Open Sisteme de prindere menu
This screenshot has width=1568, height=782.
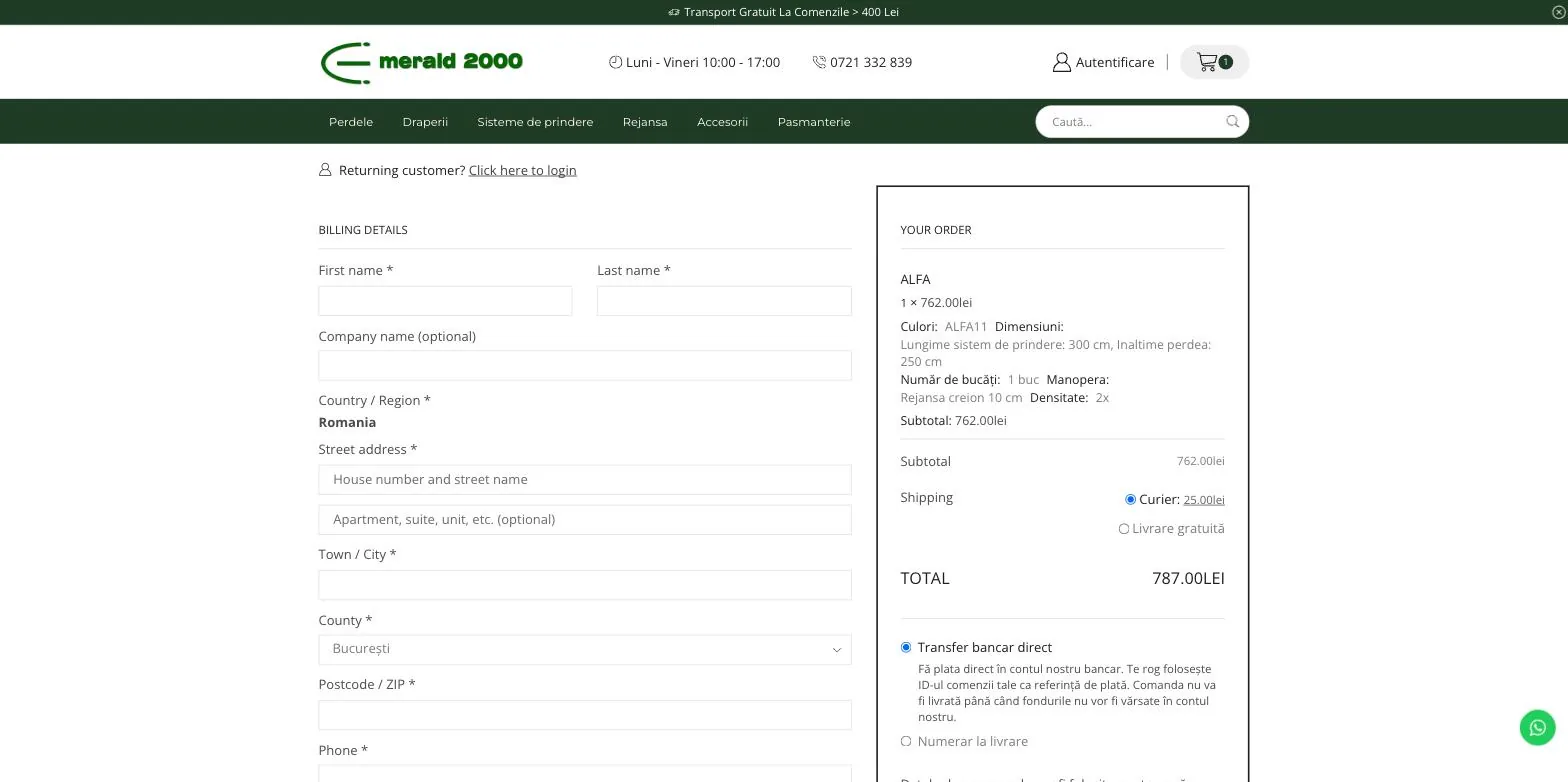[x=535, y=122]
